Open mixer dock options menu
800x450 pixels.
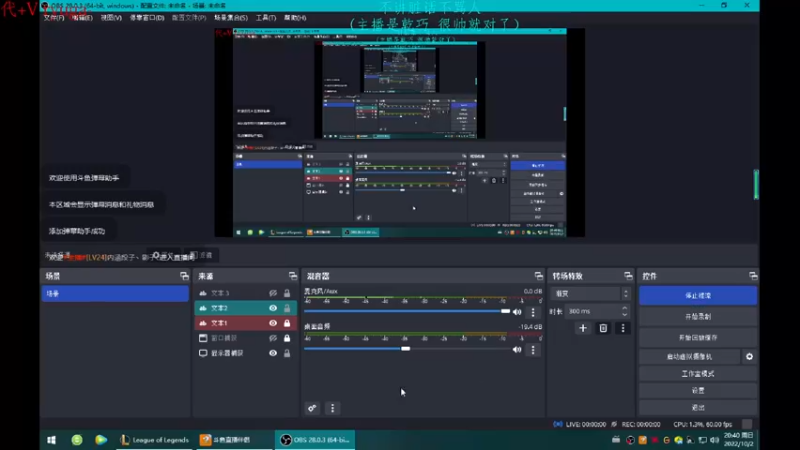(x=333, y=408)
